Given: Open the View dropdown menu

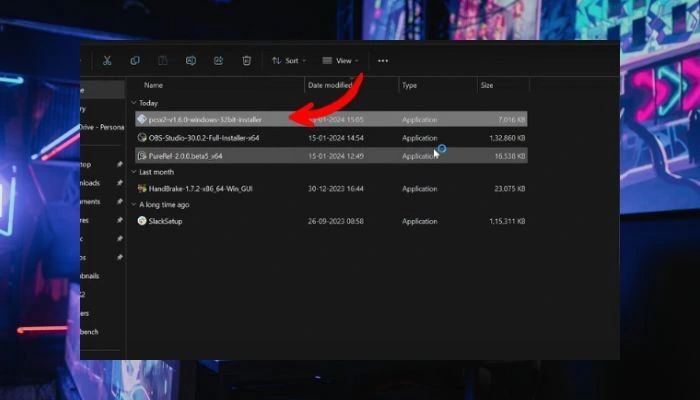Looking at the screenshot, I should pos(341,61).
